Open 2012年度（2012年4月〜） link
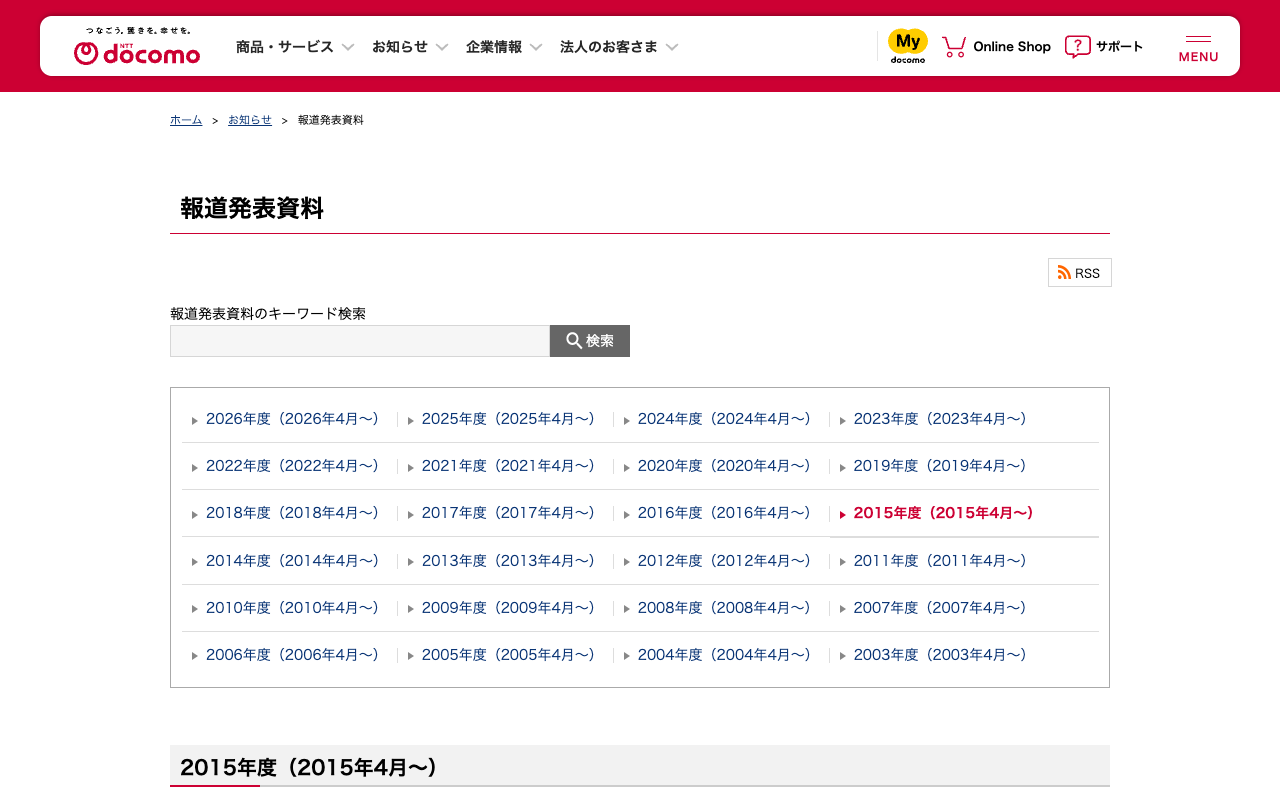 (724, 561)
